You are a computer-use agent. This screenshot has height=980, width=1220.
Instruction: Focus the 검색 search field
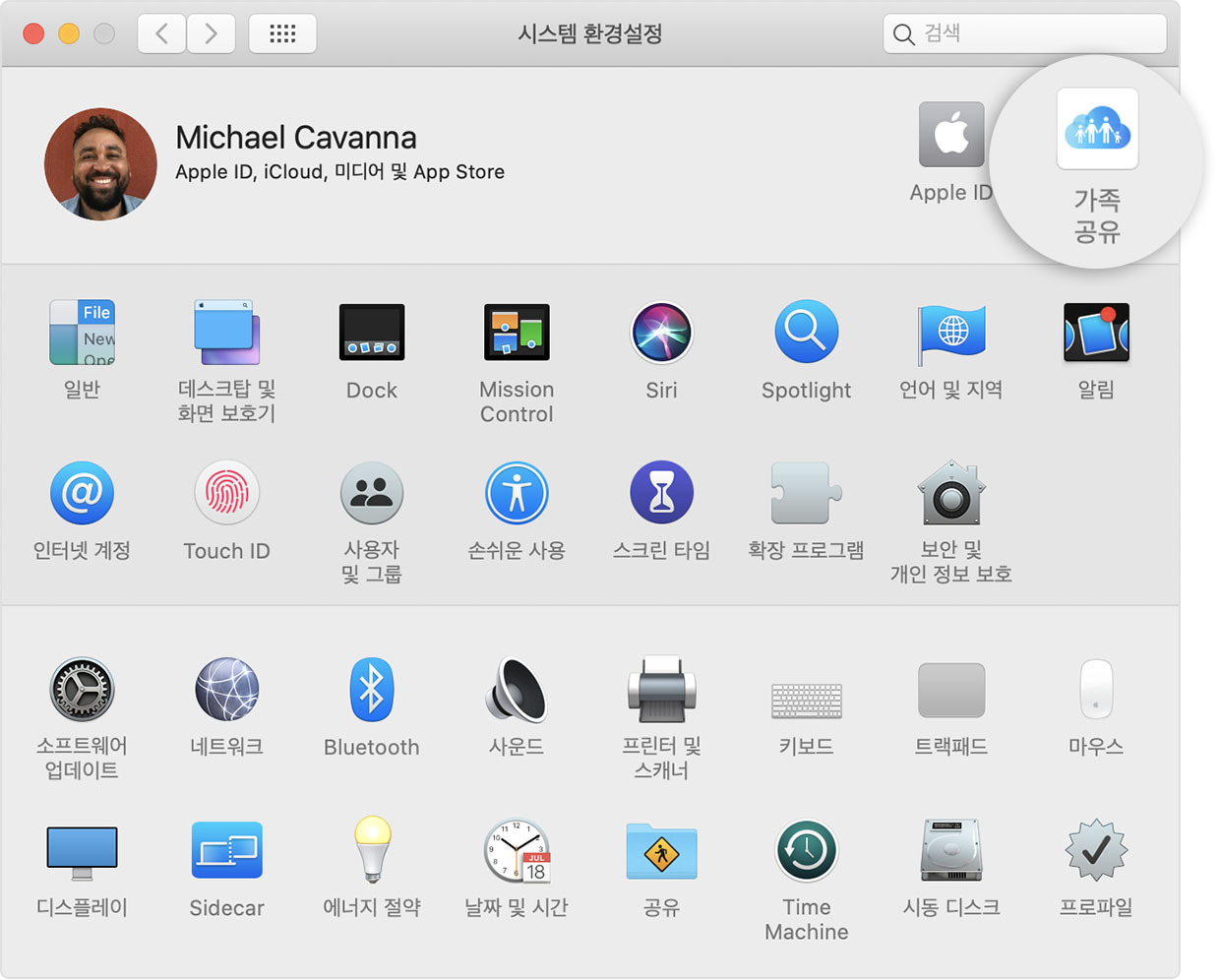pyautogui.click(x=1024, y=33)
